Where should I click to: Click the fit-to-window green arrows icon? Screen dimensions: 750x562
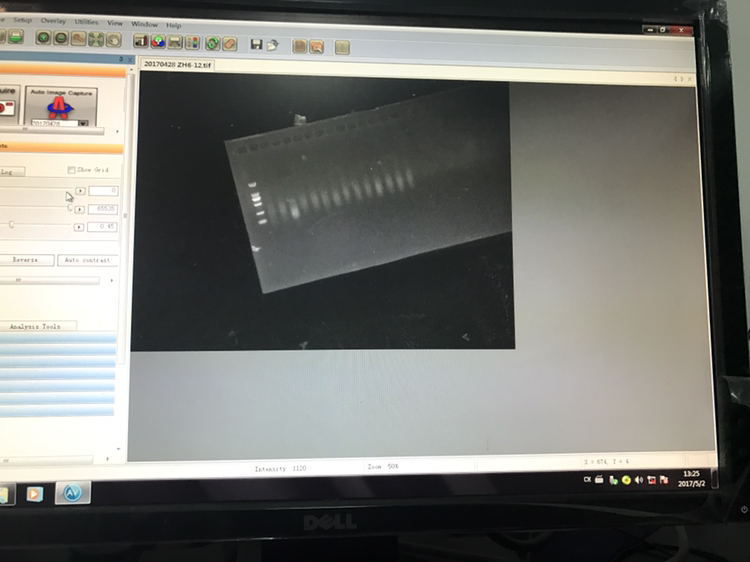tap(96, 39)
